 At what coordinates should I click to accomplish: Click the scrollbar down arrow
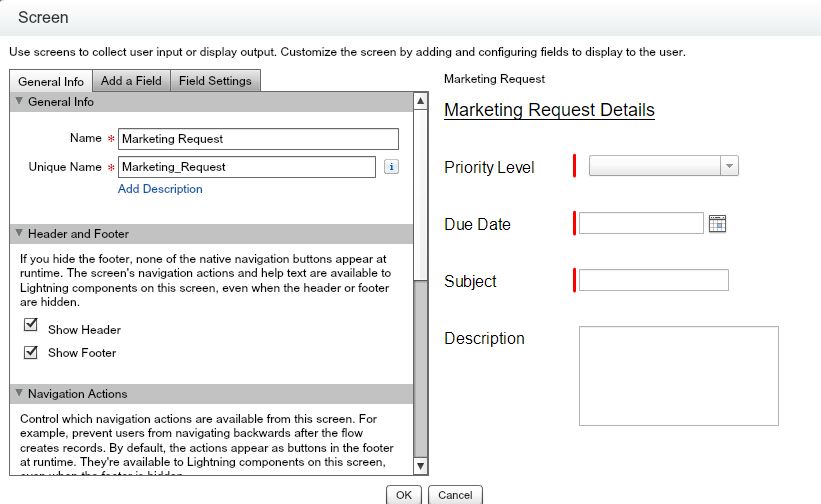pos(420,466)
